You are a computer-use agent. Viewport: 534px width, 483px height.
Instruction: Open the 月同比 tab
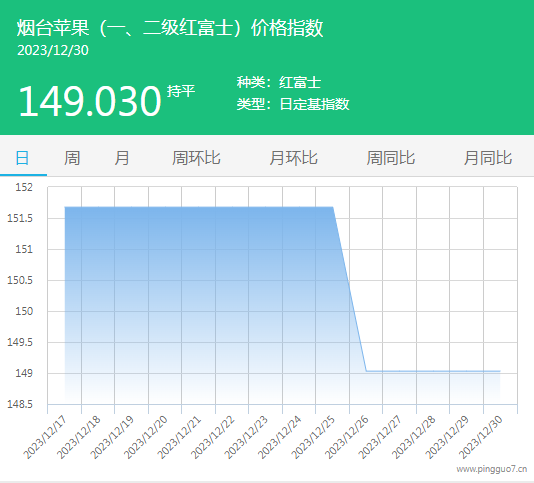488,158
